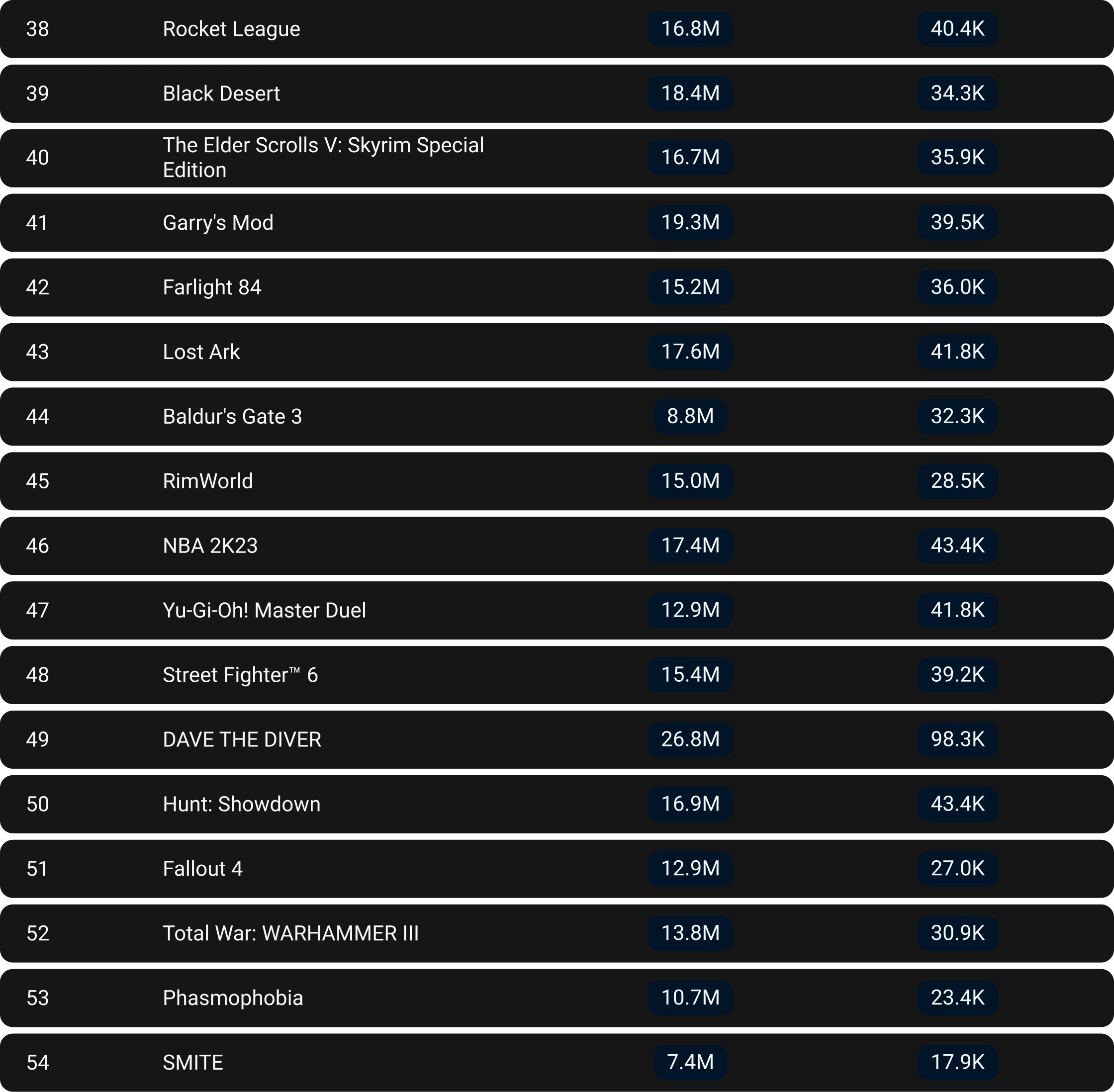Open Baldur's Gate 3 entry

click(232, 416)
